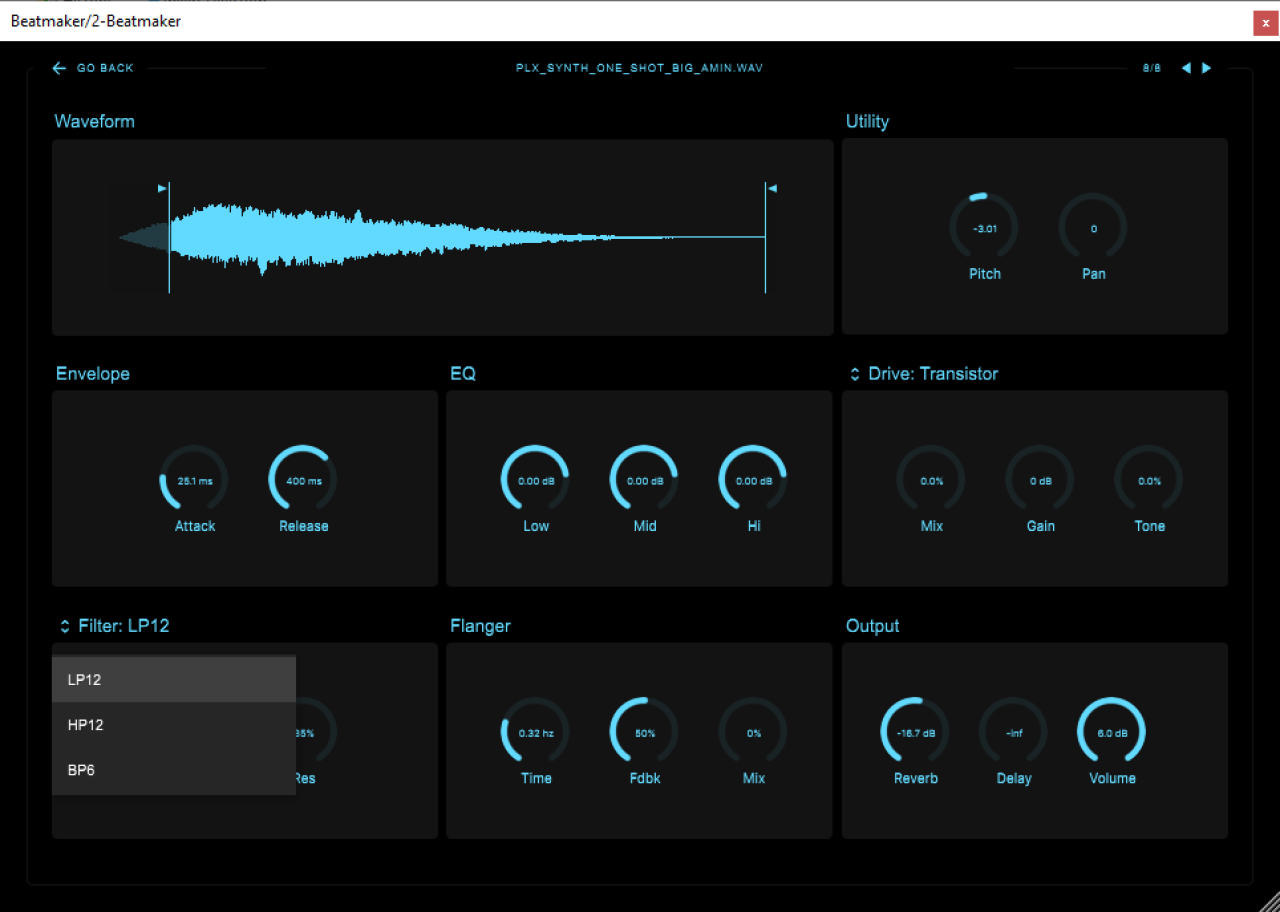Click the Go Back arrow icon
Screen dimensions: 1280x912
tap(59, 68)
